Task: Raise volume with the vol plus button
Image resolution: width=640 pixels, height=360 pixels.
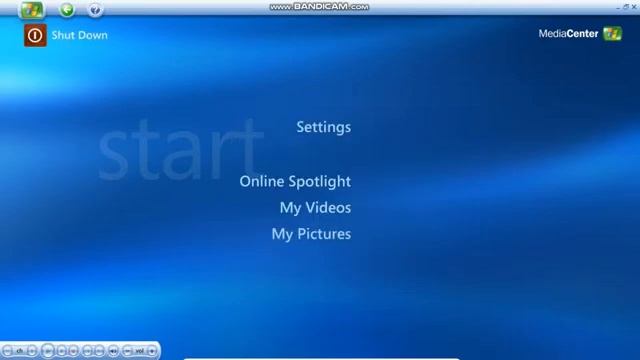Action: pyautogui.click(x=152, y=351)
